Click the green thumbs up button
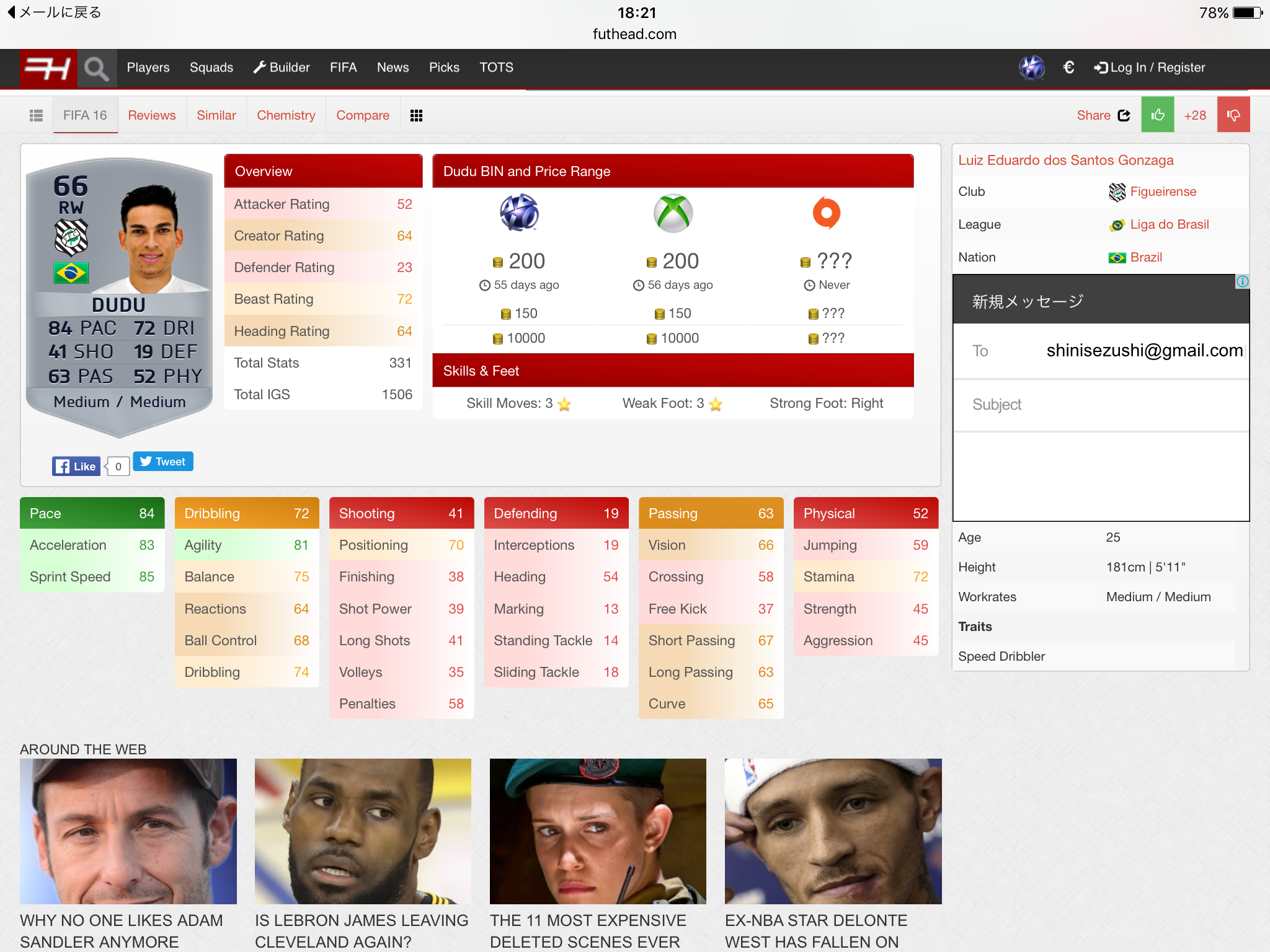This screenshot has width=1270, height=952. 1158,115
